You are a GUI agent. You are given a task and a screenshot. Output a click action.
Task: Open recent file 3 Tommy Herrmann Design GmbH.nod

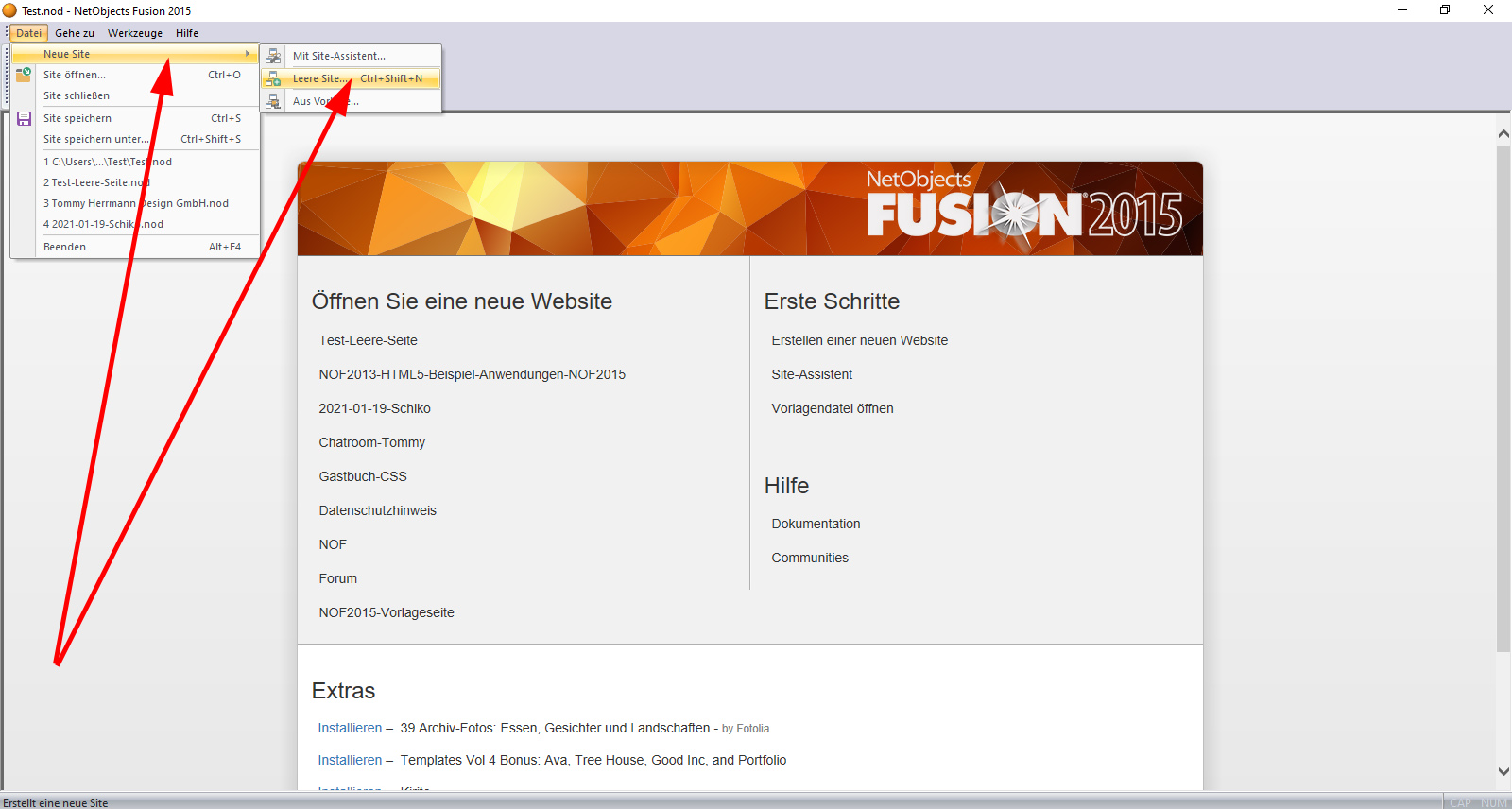click(136, 203)
